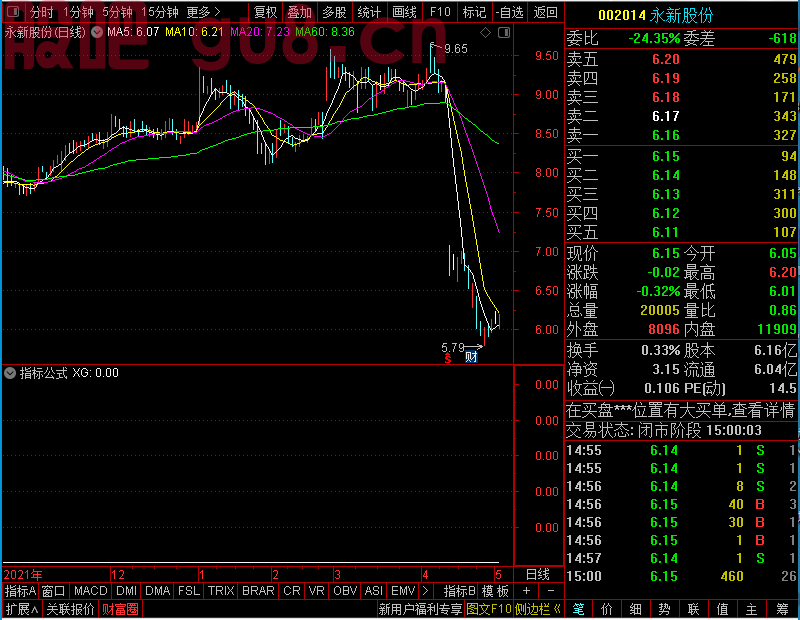Open the 窗口 window count option
Viewport: 800px width, 620px height.
(x=54, y=591)
